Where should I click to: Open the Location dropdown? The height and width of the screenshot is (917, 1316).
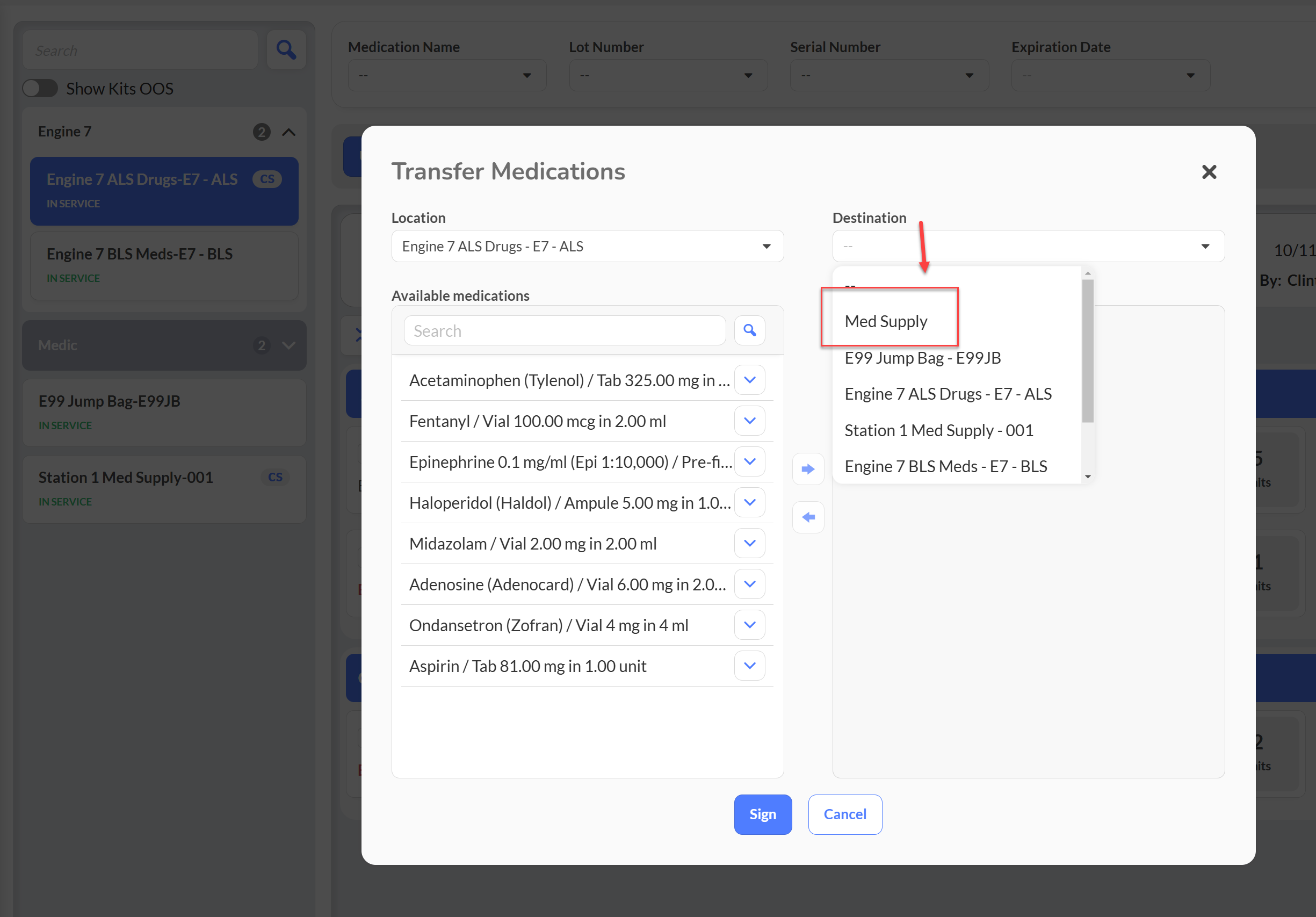(x=588, y=246)
